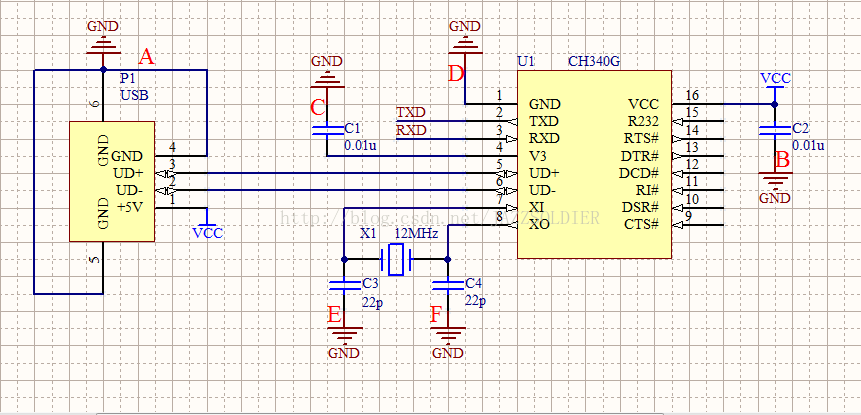Click the RXD net label on the wire
Image resolution: width=861 pixels, height=415 pixels.
click(x=411, y=130)
